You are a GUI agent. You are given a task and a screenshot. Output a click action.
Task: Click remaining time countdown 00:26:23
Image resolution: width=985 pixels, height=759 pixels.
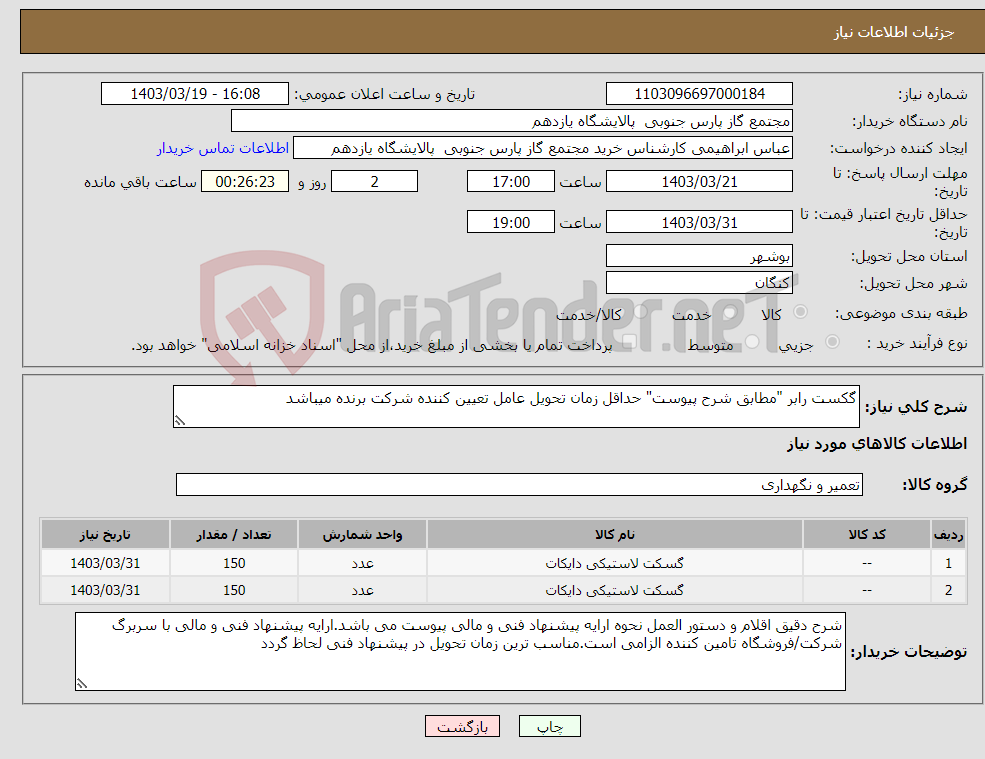coord(245,182)
